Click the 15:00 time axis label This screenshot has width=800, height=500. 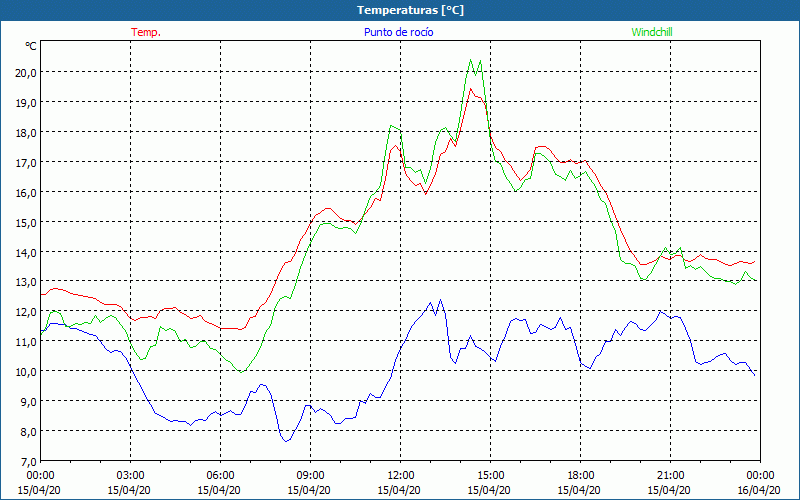[490, 476]
